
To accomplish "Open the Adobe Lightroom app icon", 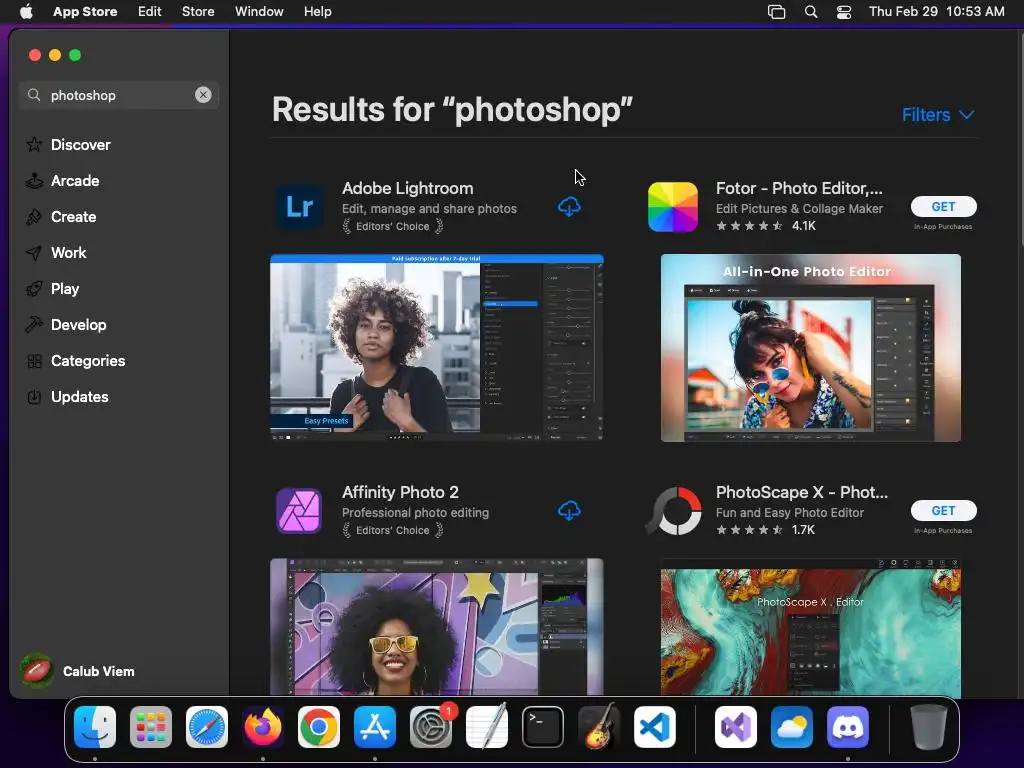I will click(x=299, y=207).
